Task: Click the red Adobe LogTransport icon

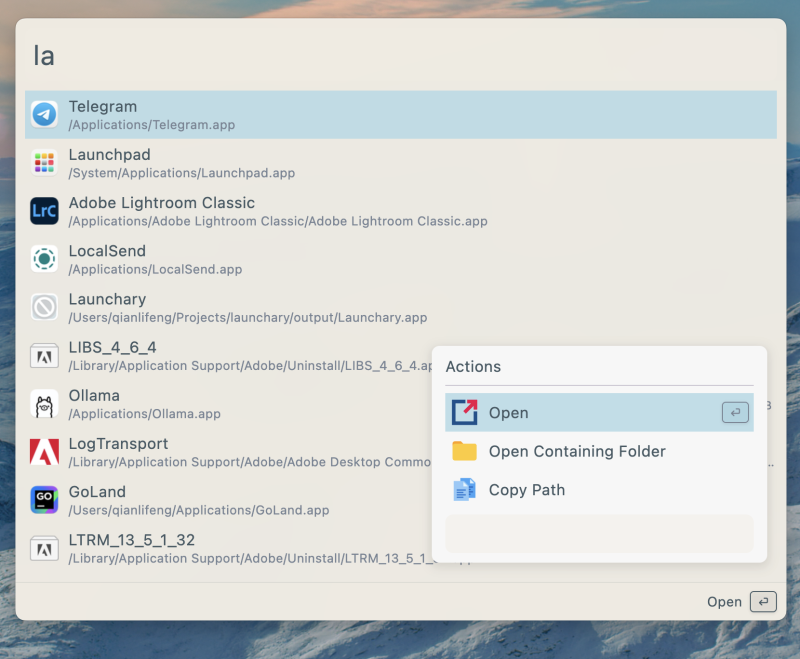Action: [44, 451]
